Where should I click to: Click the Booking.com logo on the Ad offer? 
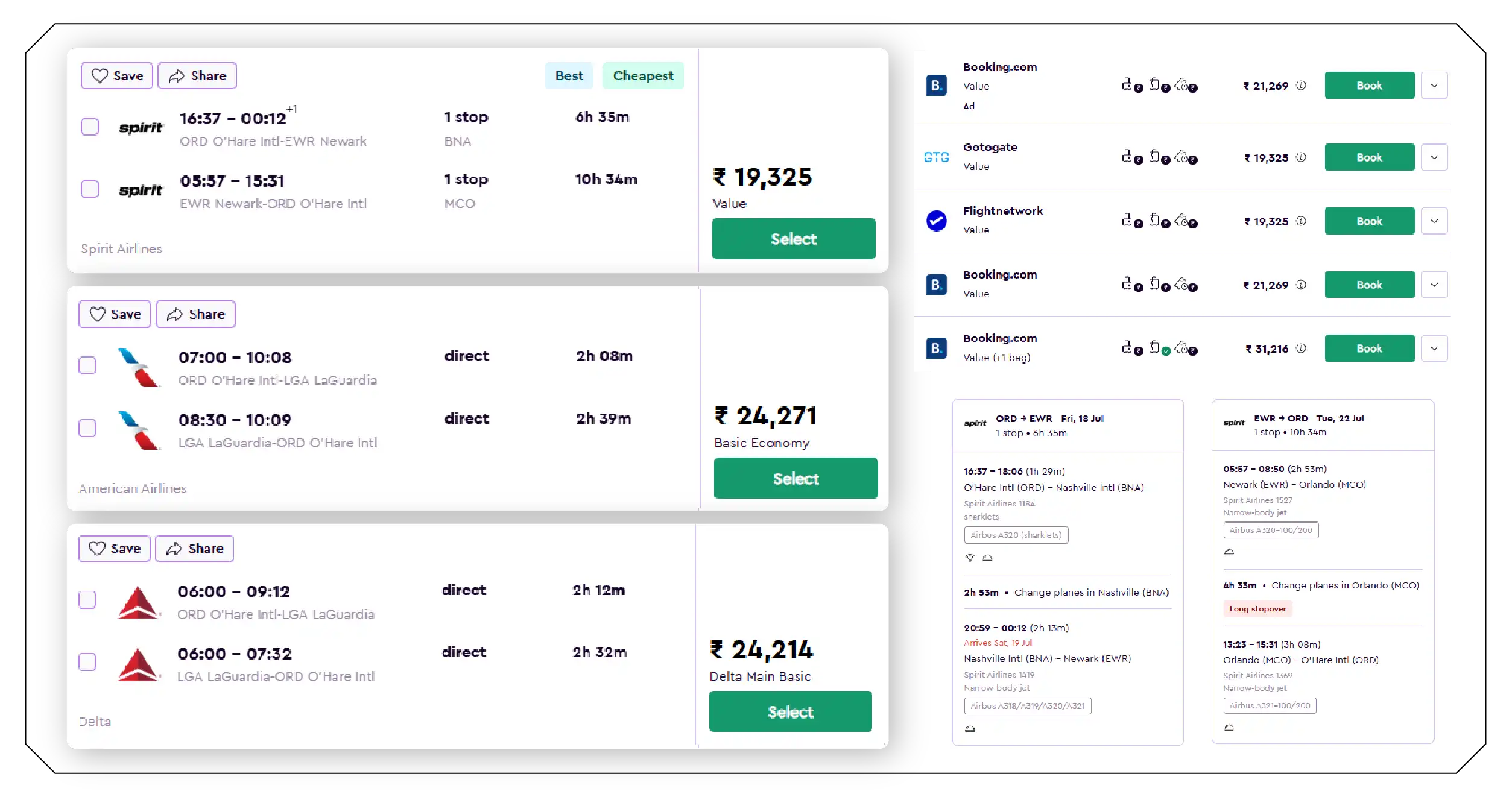coord(937,86)
